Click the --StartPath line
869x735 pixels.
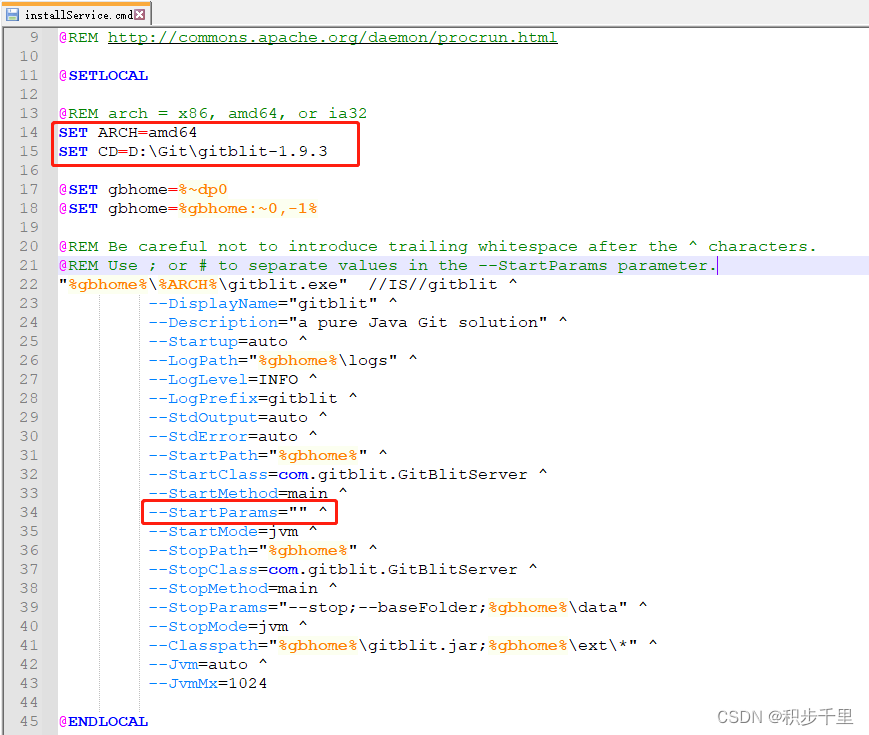point(268,456)
